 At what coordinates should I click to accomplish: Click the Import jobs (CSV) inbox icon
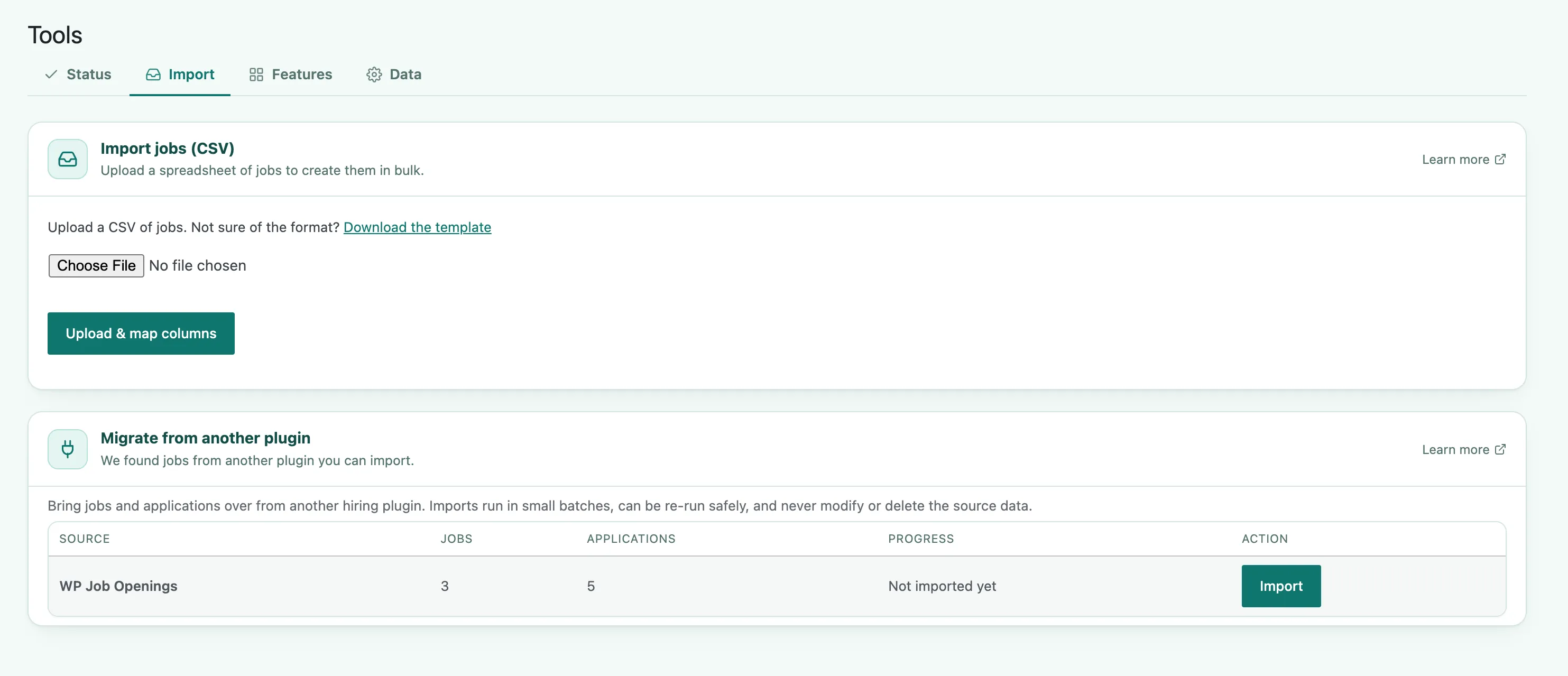point(68,159)
